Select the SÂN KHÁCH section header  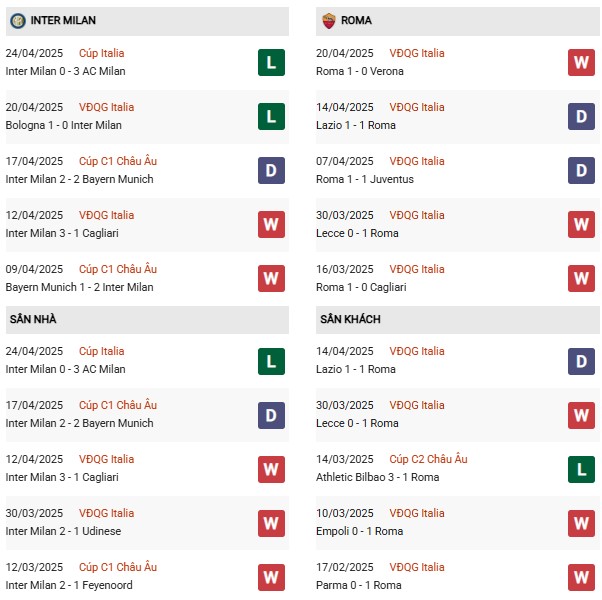click(x=350, y=319)
